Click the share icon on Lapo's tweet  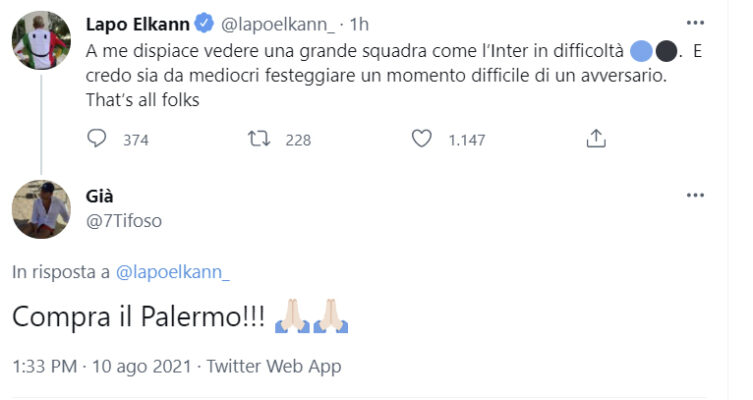[596, 139]
